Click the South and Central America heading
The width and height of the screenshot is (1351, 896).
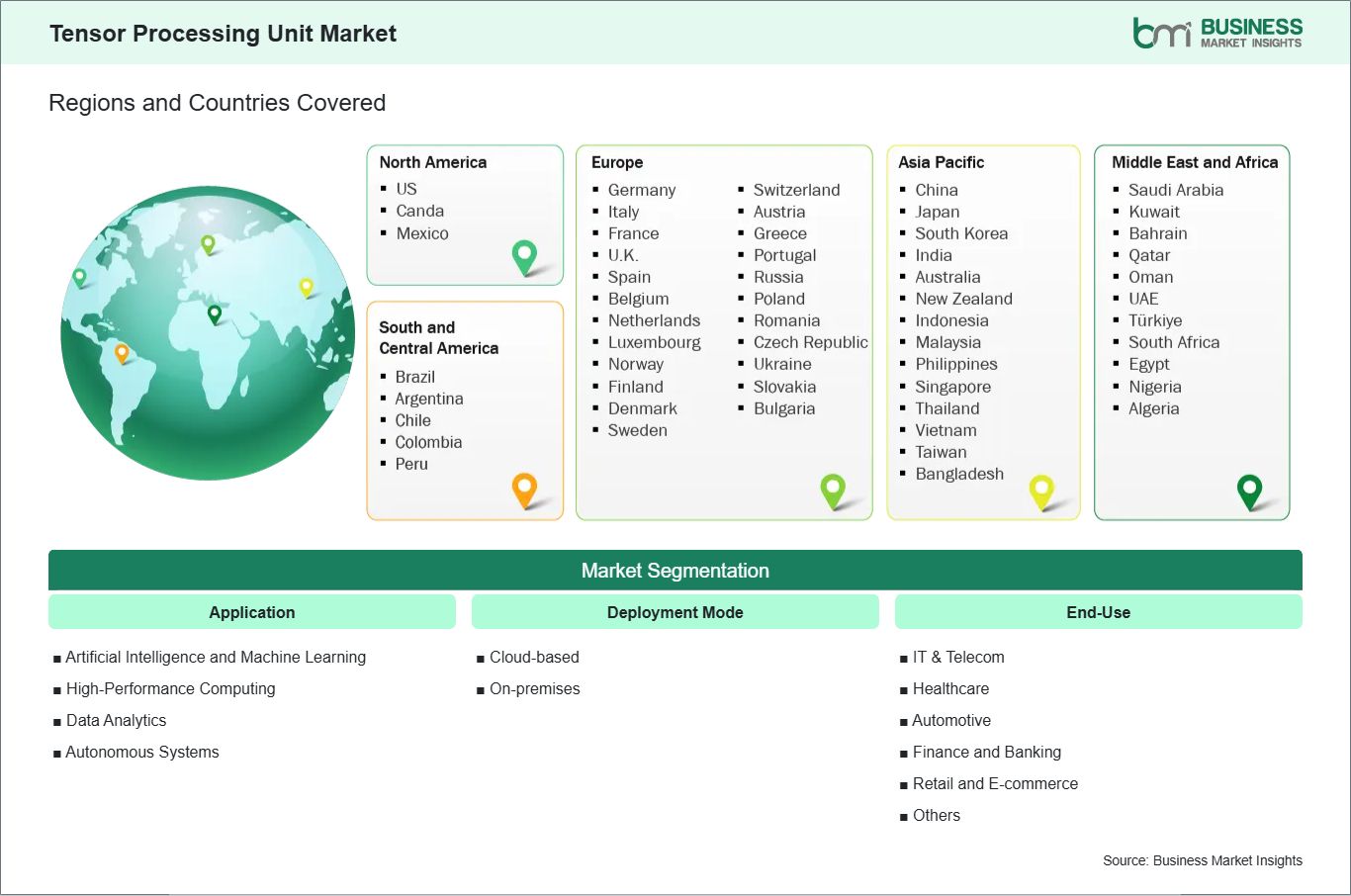point(439,337)
